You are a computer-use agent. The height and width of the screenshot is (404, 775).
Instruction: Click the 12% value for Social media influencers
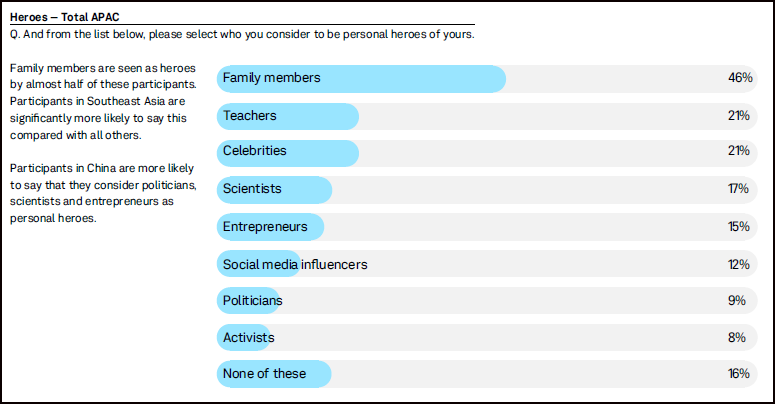[x=739, y=264]
